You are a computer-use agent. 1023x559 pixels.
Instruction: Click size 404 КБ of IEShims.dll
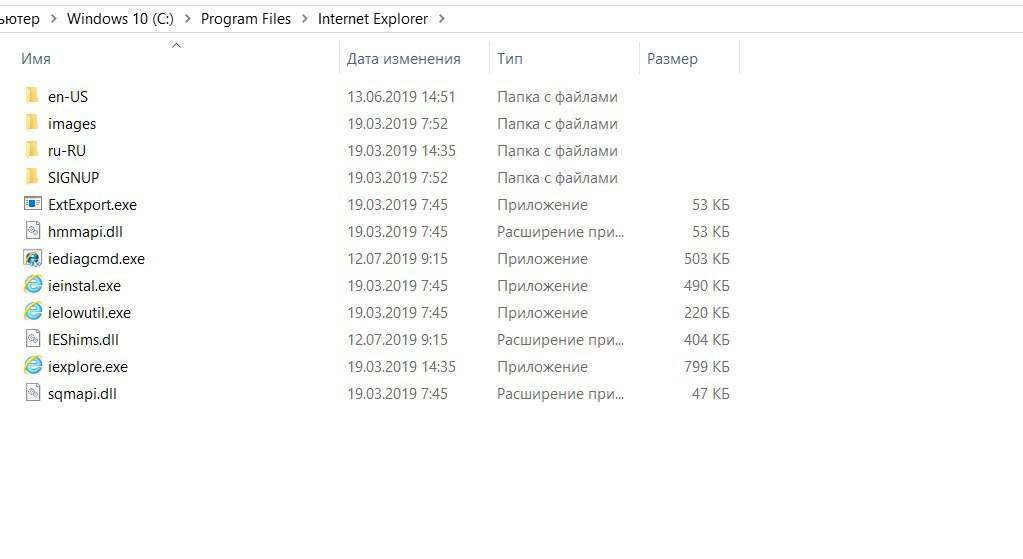pos(707,340)
